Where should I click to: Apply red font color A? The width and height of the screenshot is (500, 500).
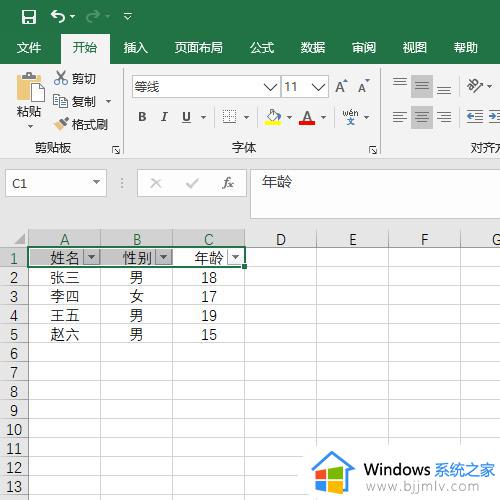(x=307, y=117)
